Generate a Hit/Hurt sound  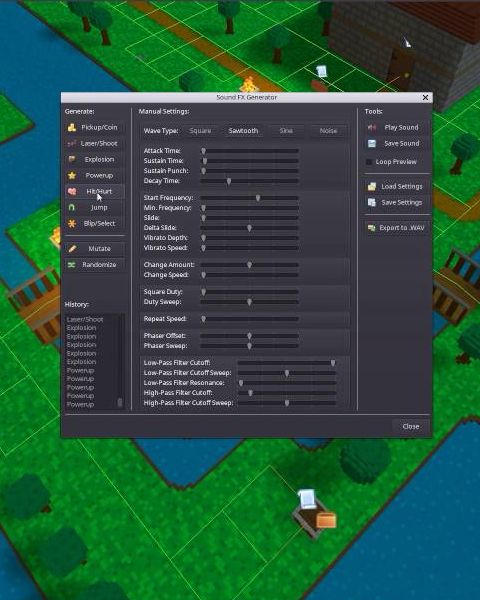95,191
